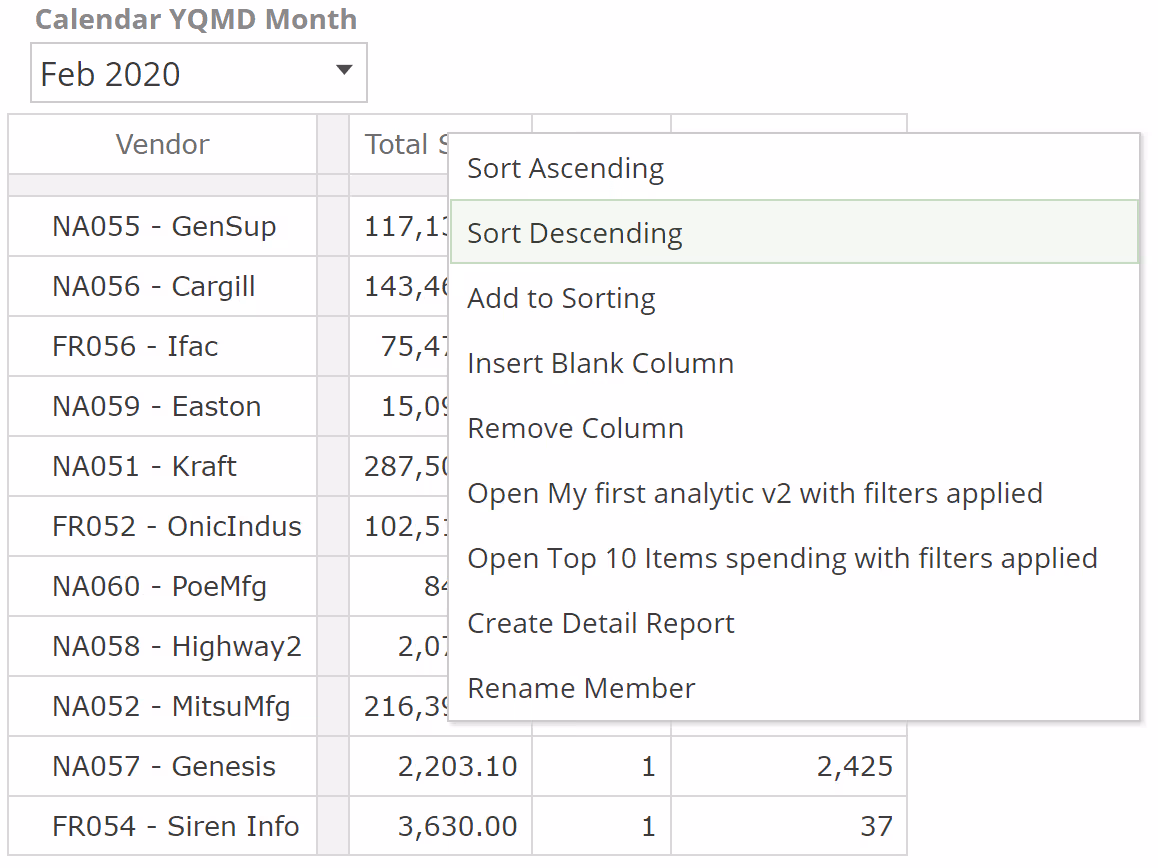The image size is (1158, 868).
Task: Select the 2,425 value in Genesis row
Action: (860, 767)
